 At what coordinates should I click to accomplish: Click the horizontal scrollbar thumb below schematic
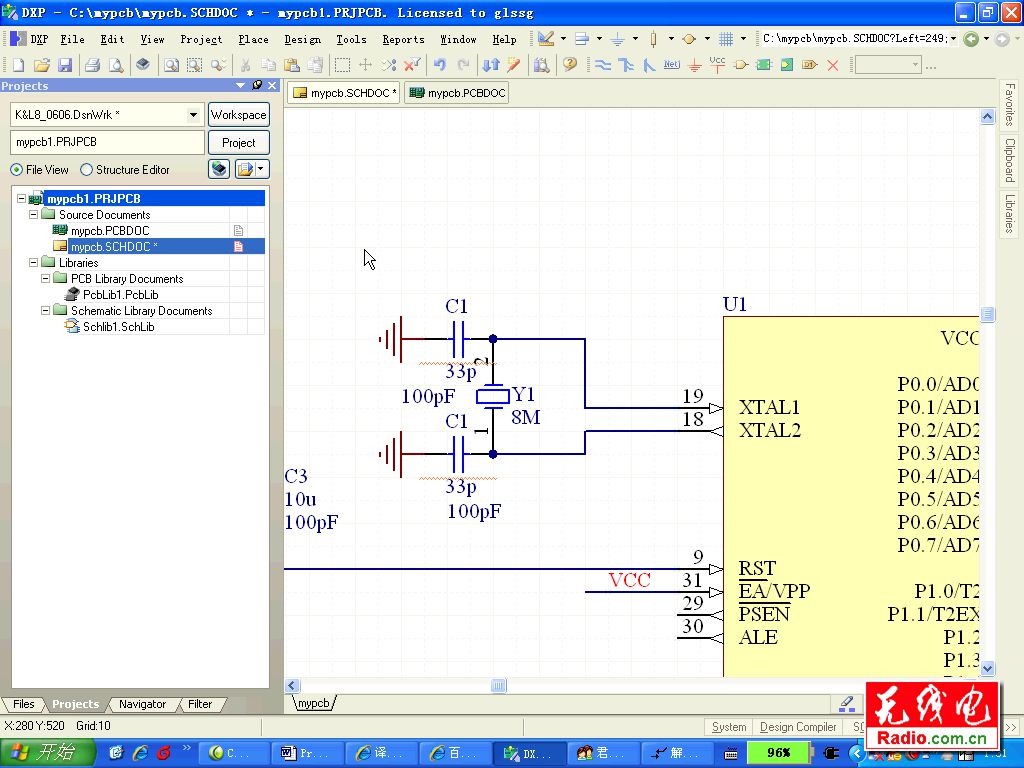tap(498, 685)
